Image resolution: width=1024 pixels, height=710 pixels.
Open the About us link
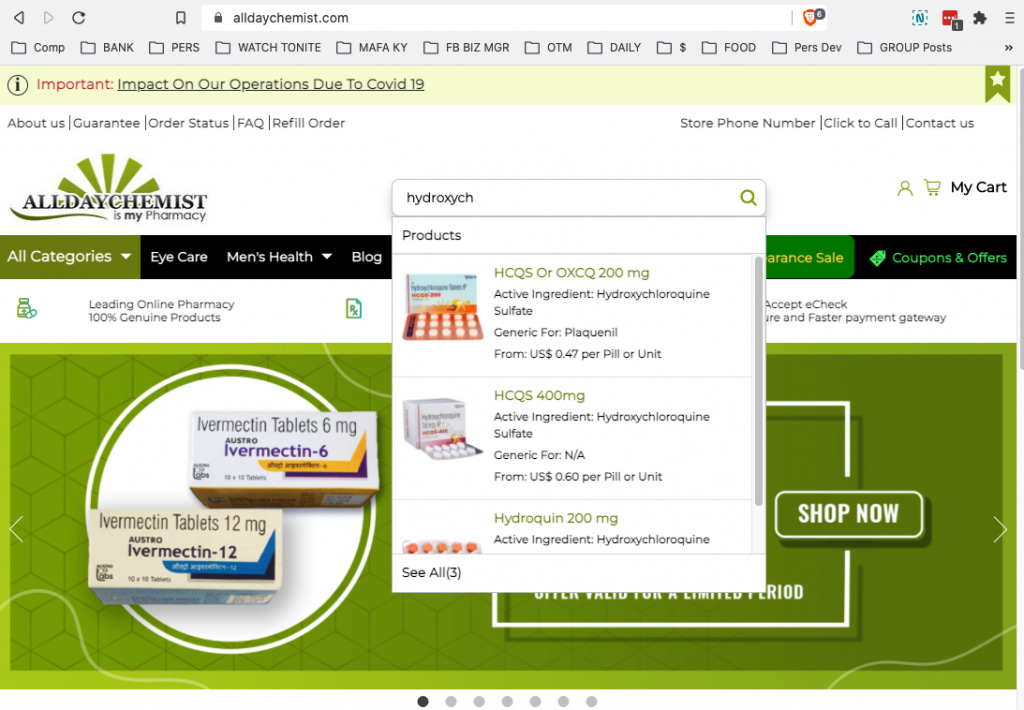pos(36,123)
